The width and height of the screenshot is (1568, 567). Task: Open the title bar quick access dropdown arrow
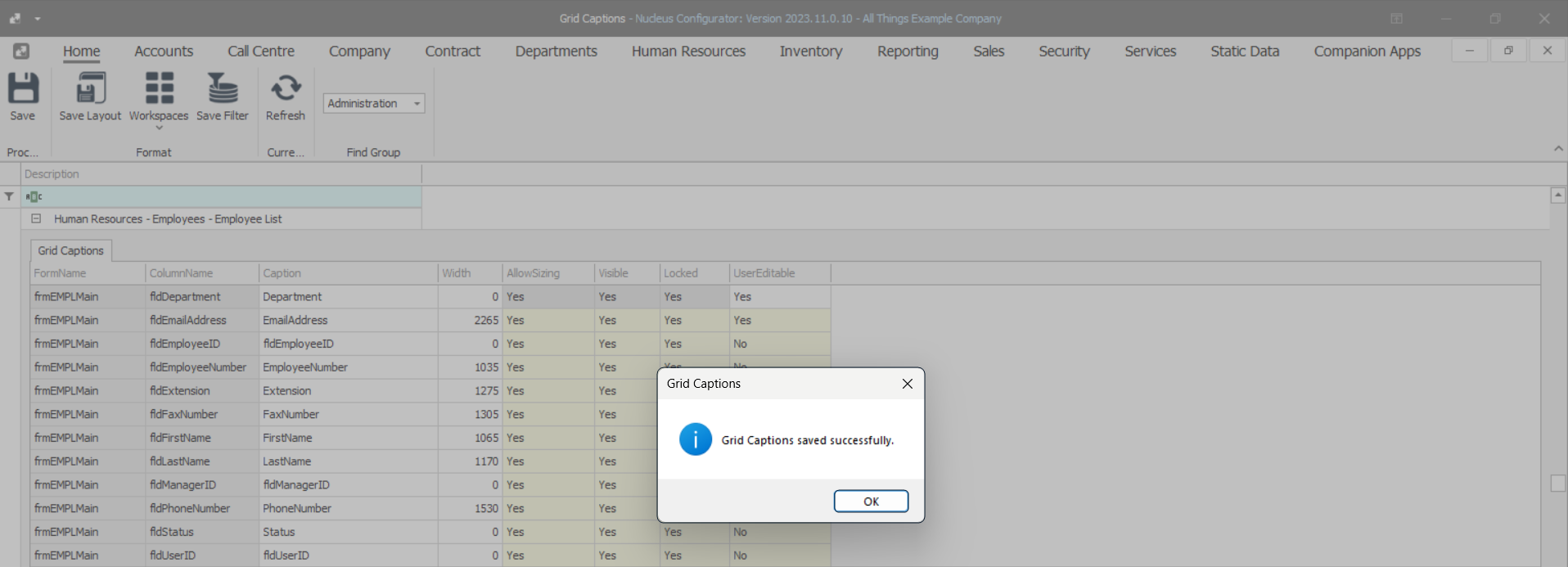pos(38,19)
